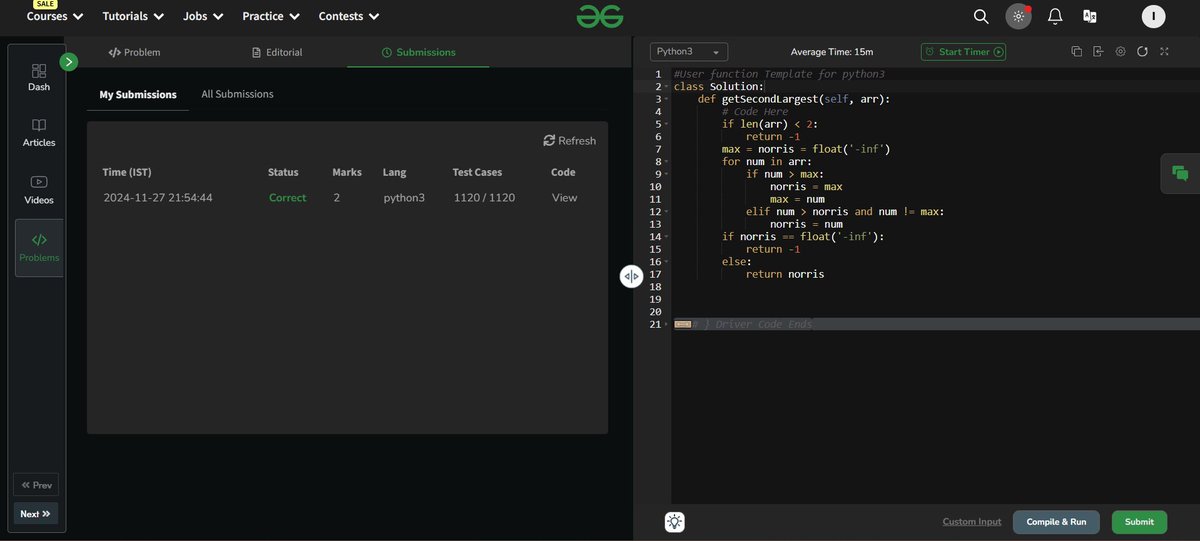
Task: Expand the Courses dropdown menu
Action: [x=55, y=16]
